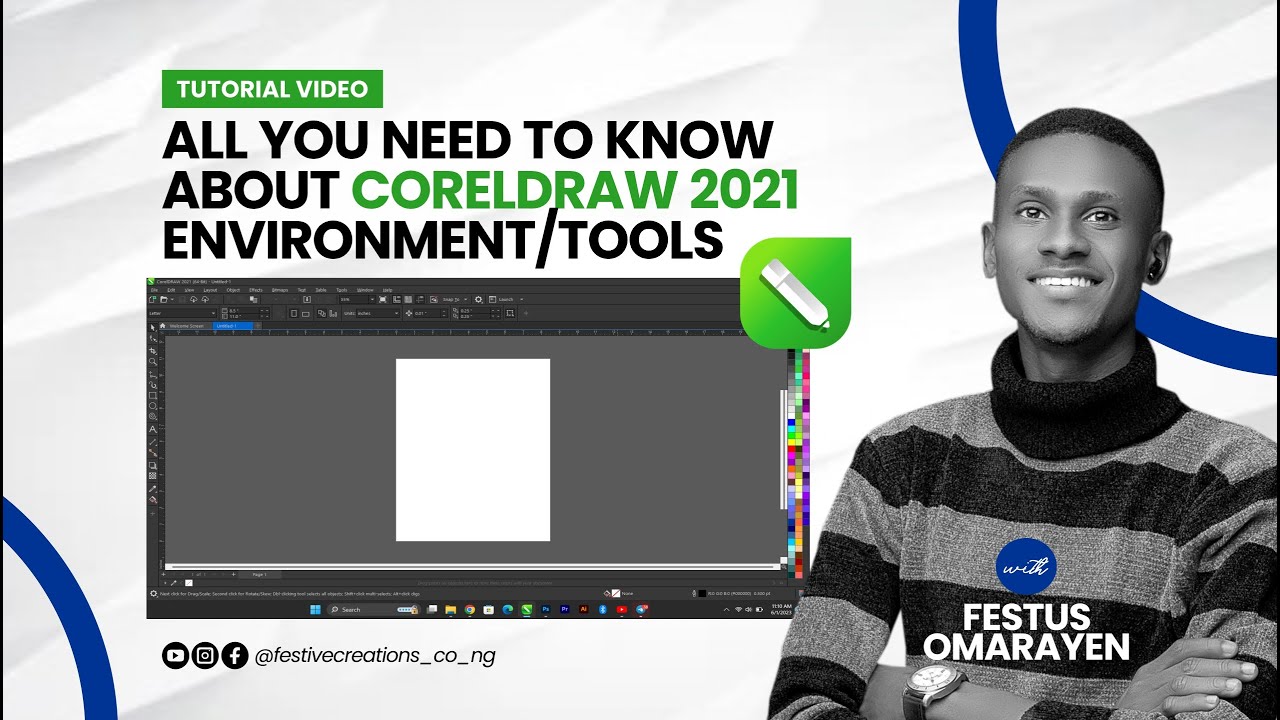Image resolution: width=1280 pixels, height=720 pixels.
Task: Click the Page 1 tab
Action: (x=259, y=574)
